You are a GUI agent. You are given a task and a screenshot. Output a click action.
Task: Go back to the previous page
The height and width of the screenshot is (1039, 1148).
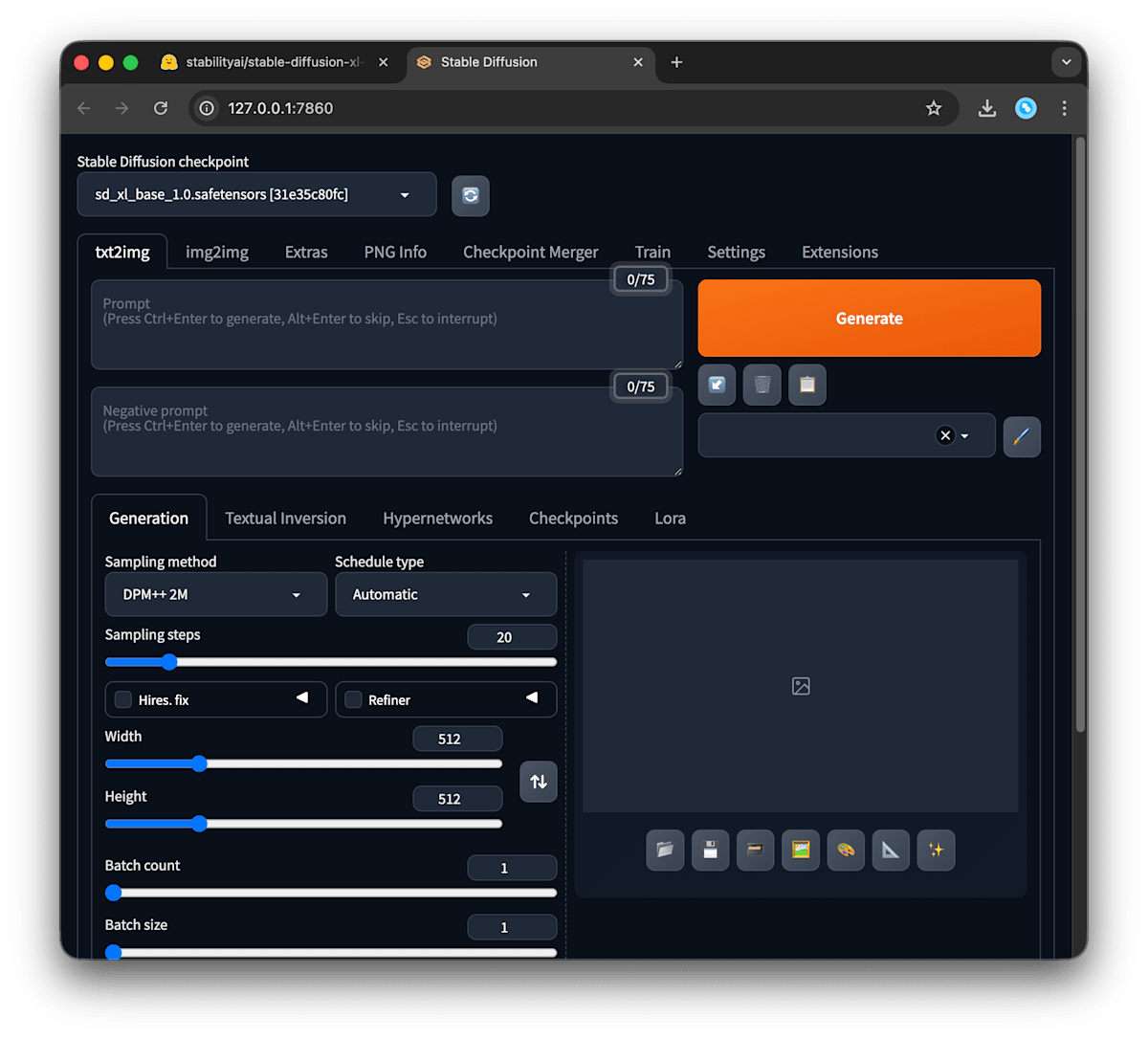pos(84,108)
